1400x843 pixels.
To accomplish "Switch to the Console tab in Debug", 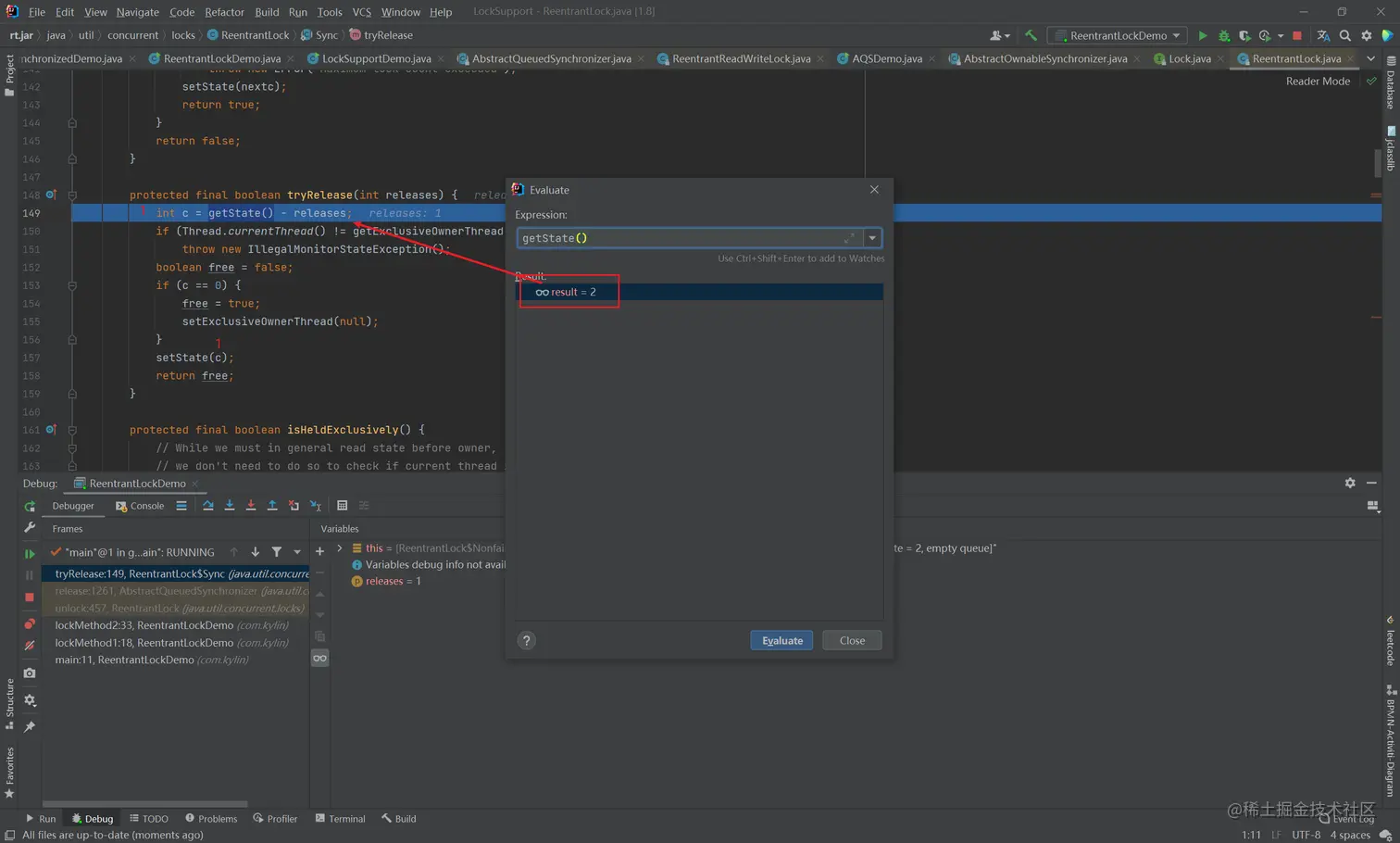I will 140,506.
